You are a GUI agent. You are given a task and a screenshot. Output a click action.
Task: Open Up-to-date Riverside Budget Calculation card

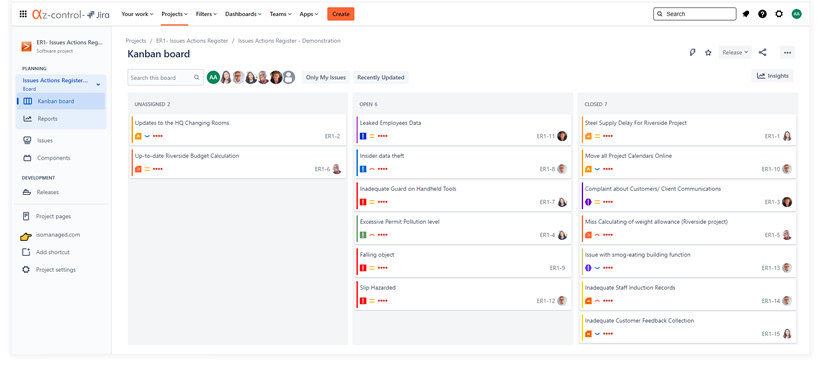[238, 163]
